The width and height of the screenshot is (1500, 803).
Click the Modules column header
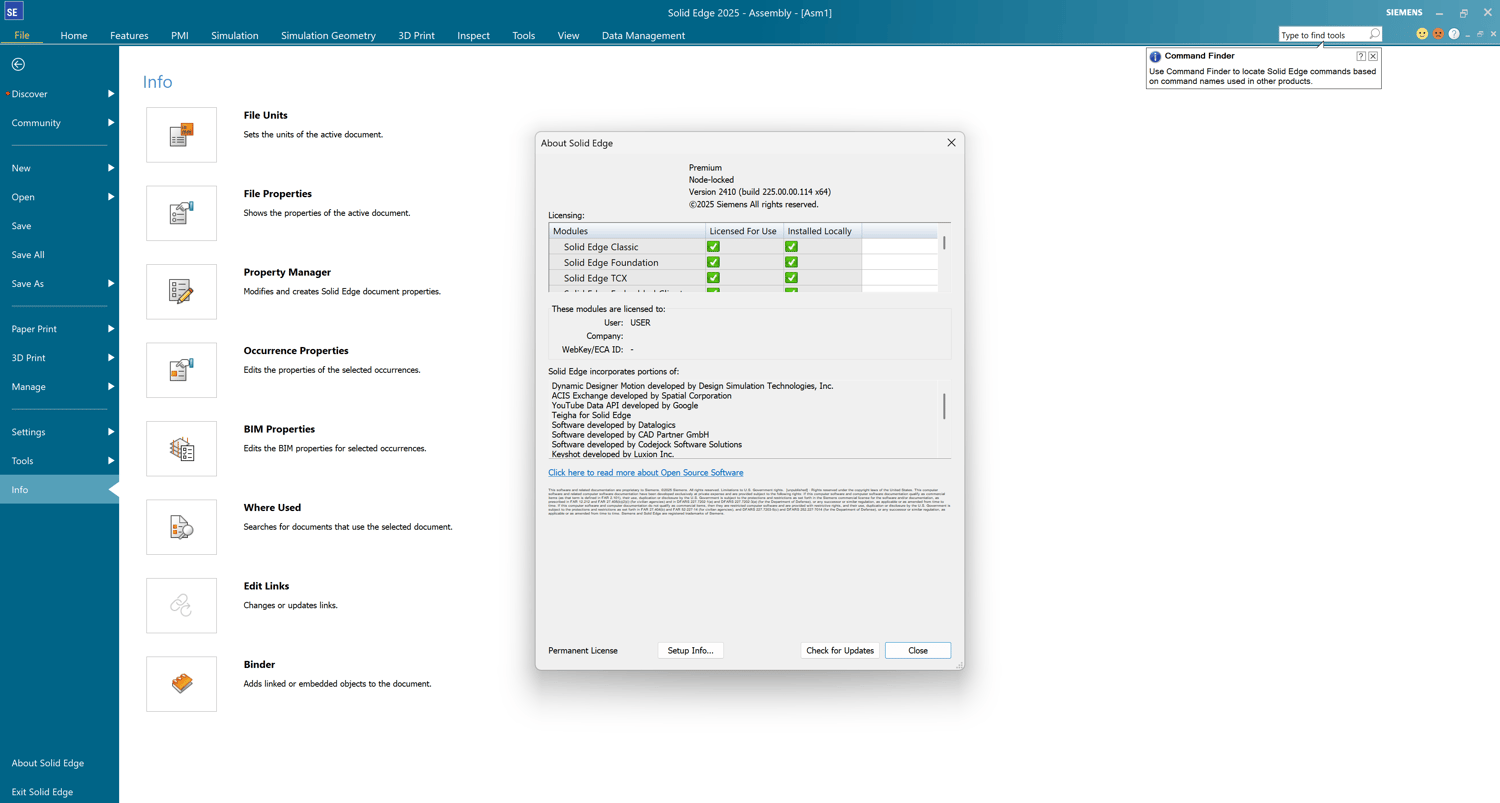(627, 231)
